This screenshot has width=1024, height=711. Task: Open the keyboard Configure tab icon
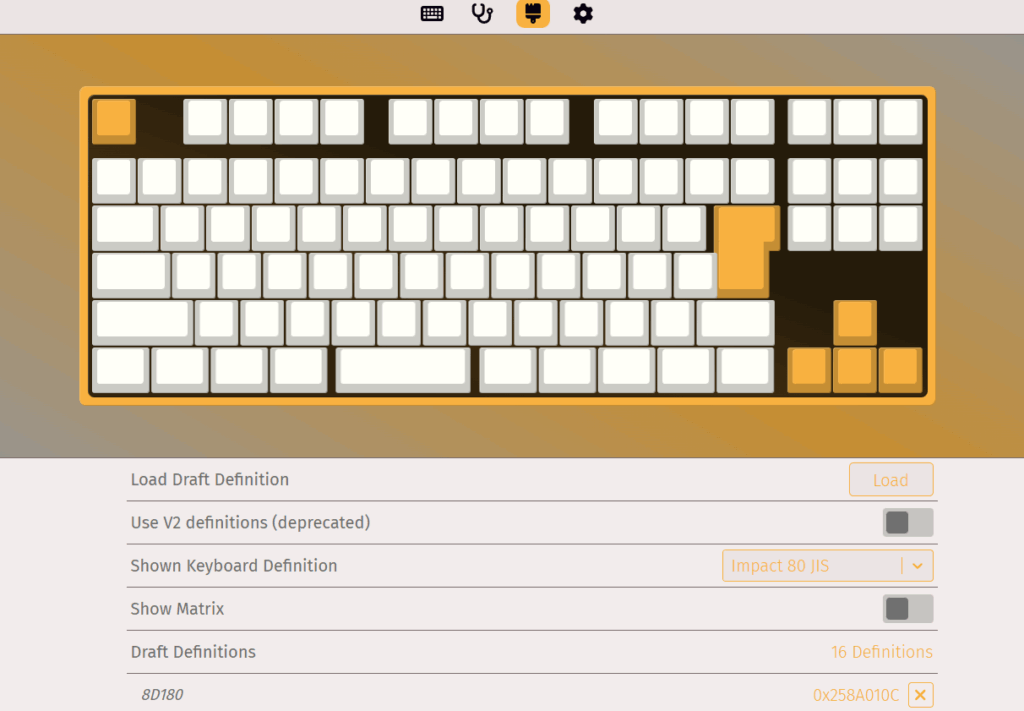point(432,14)
